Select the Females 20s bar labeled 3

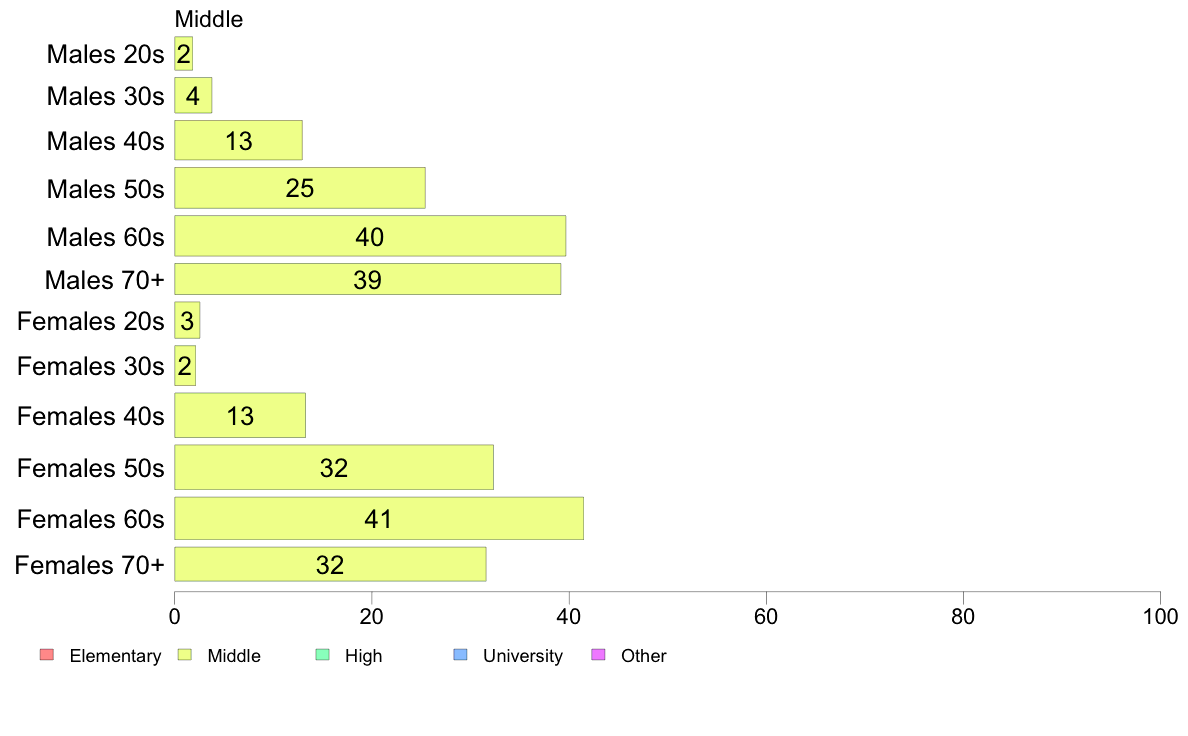(187, 321)
